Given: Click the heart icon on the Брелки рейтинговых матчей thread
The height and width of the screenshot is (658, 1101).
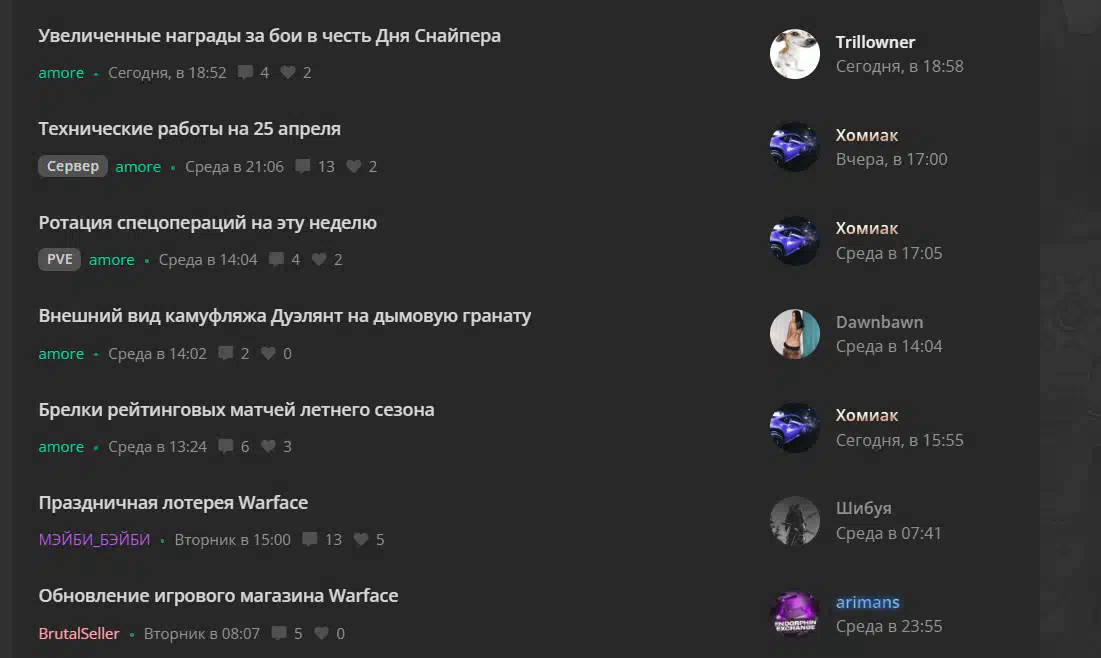Looking at the screenshot, I should [x=268, y=446].
